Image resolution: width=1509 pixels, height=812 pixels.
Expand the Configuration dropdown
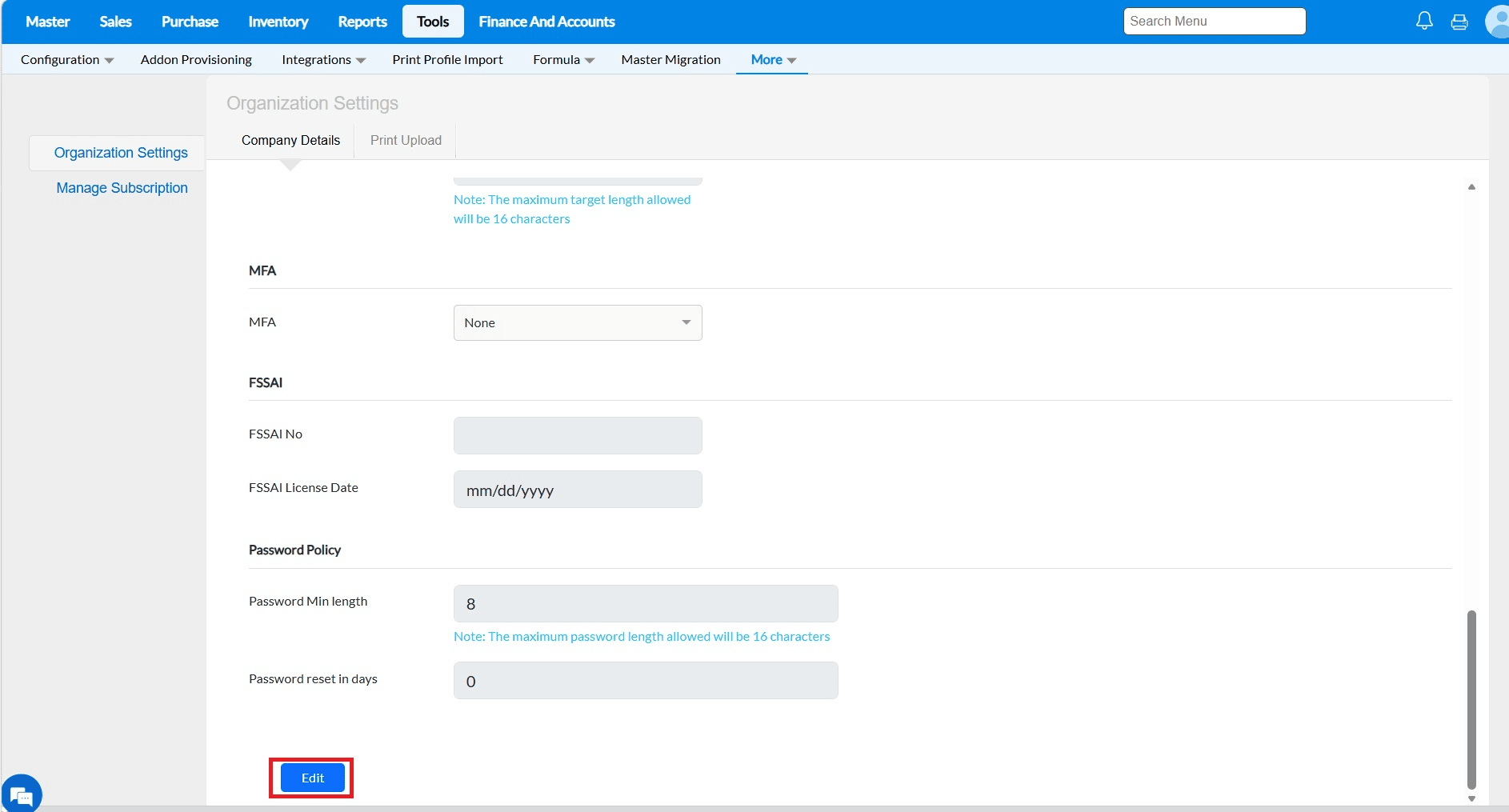click(x=67, y=59)
